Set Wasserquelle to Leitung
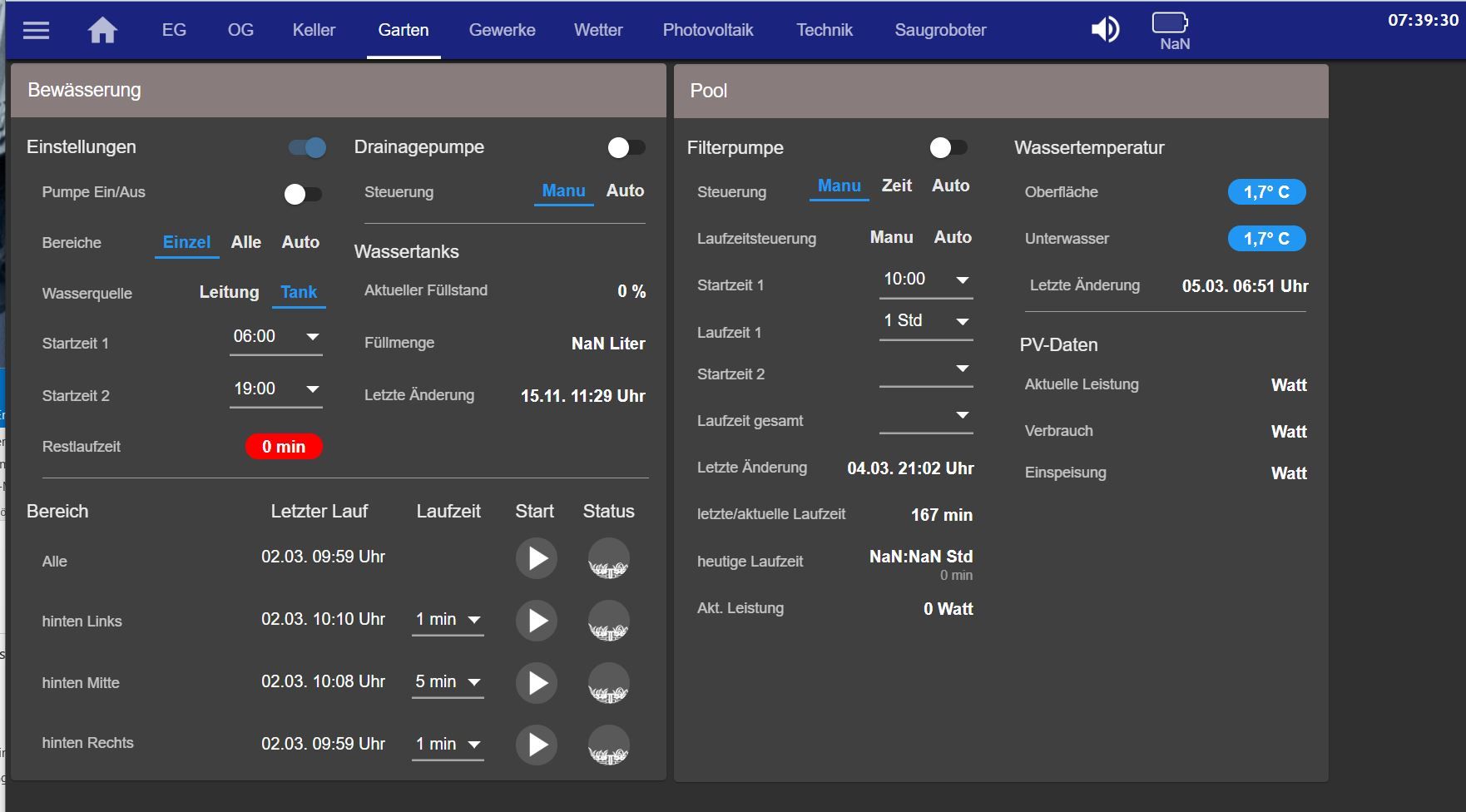Screen dimensions: 1466x812 [x=229, y=293]
